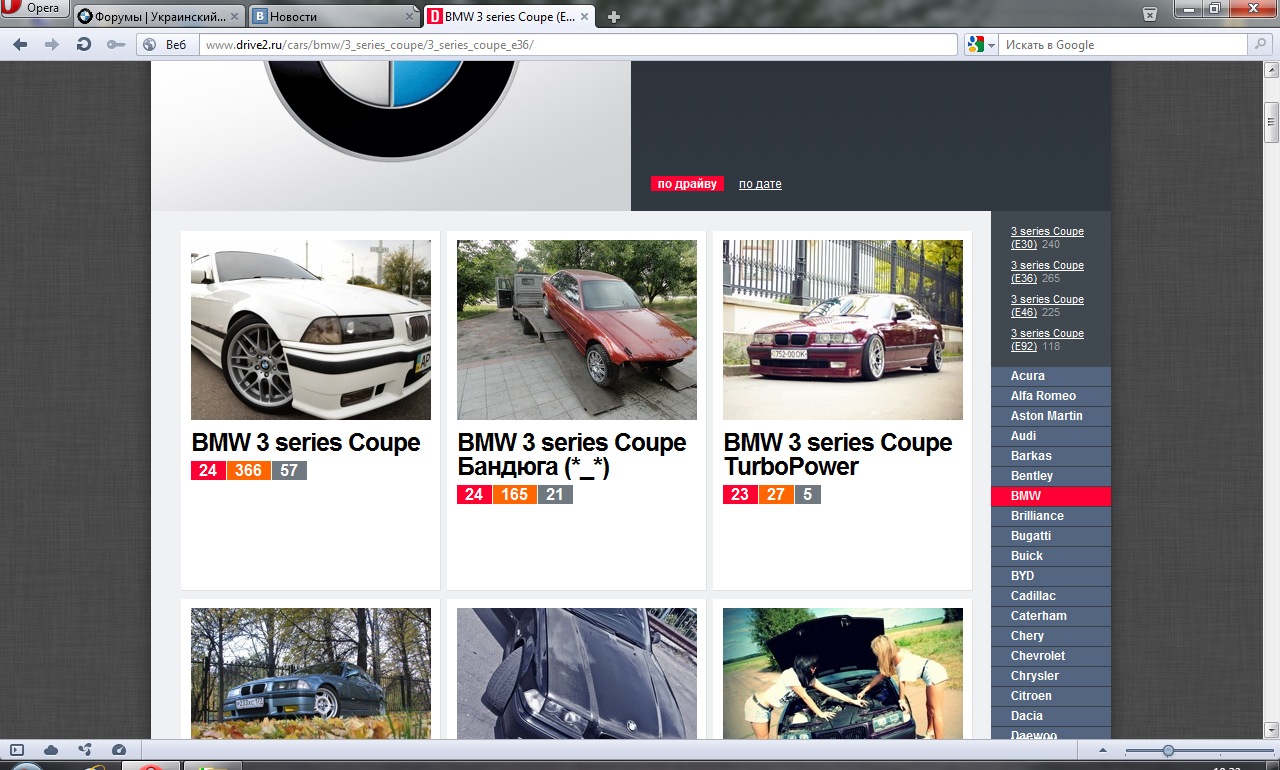Open the dark BMW hood close-up photo
The height and width of the screenshot is (770, 1280).
577,673
